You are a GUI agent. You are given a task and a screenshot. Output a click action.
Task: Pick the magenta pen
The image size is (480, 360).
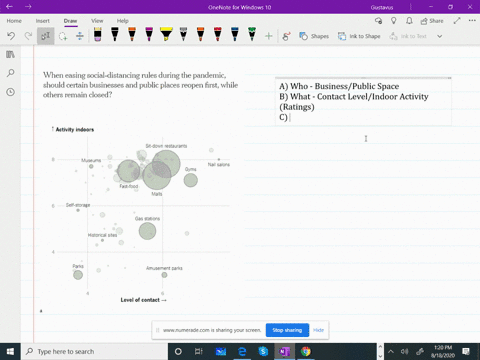149,35
